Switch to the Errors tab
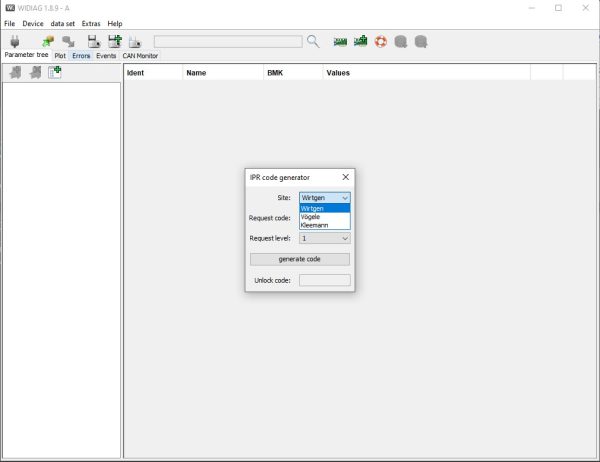Viewport: 600px width, 462px height. click(x=81, y=56)
